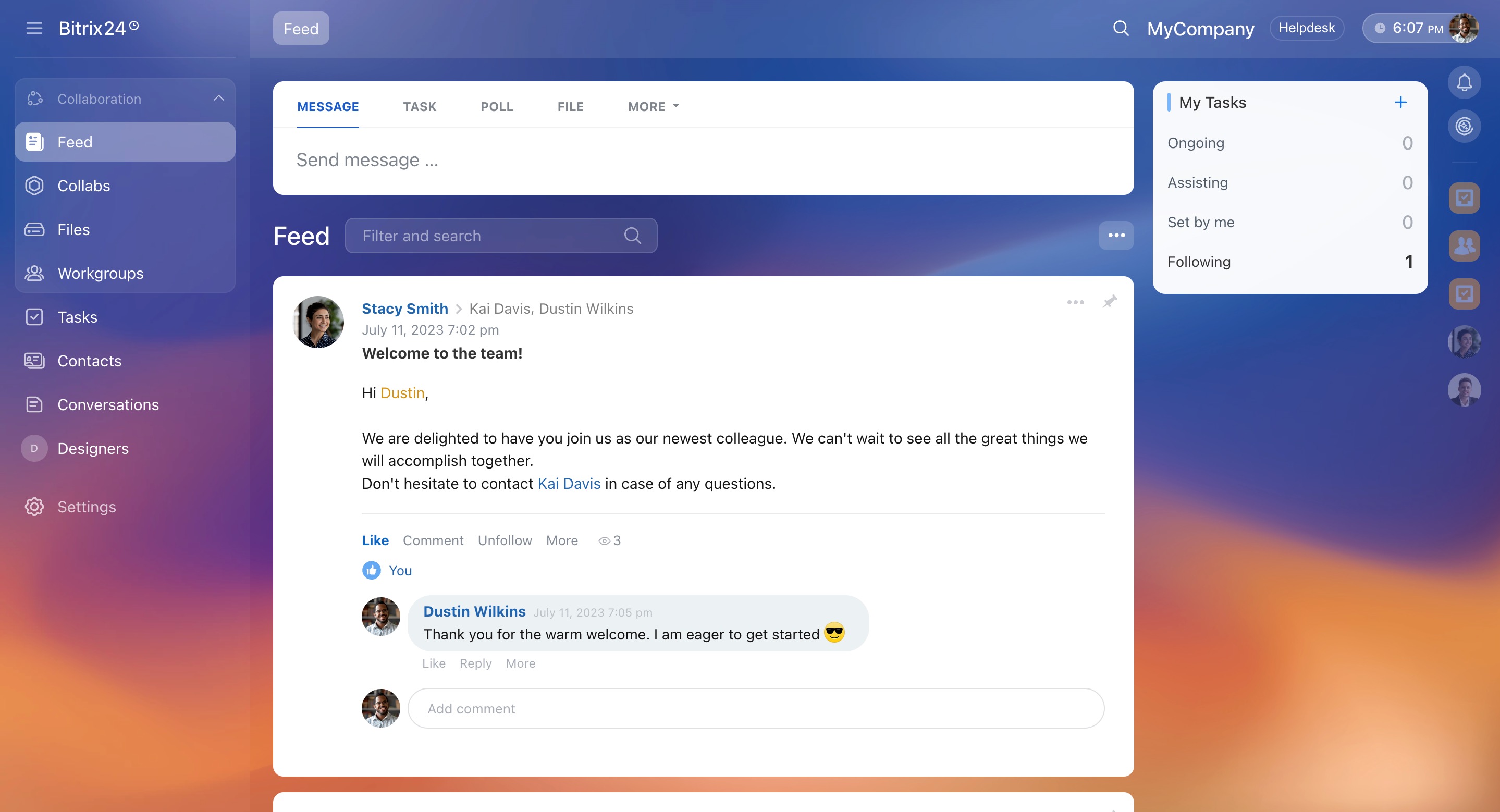The image size is (1500, 812).
Task: Toggle Like on the welcome post
Action: (x=375, y=540)
